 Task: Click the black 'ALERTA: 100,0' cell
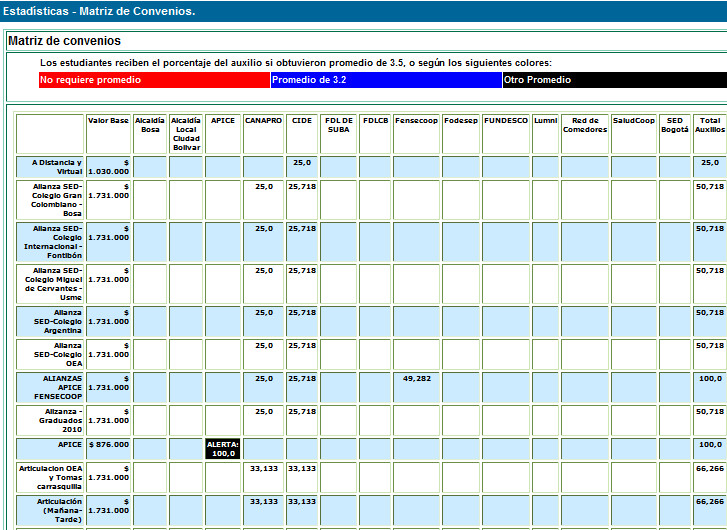(223, 449)
